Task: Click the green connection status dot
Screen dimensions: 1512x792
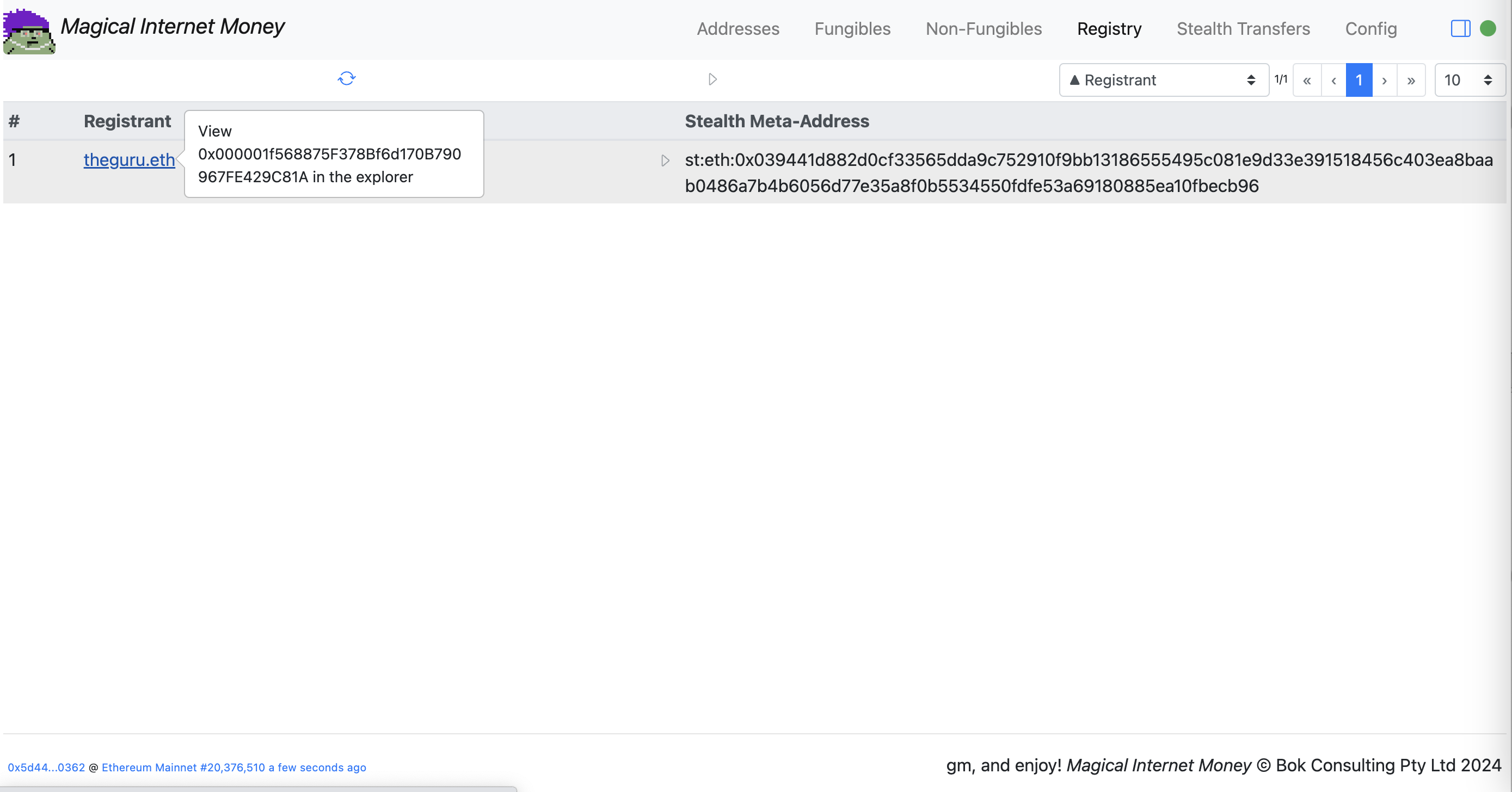Action: tap(1488, 28)
